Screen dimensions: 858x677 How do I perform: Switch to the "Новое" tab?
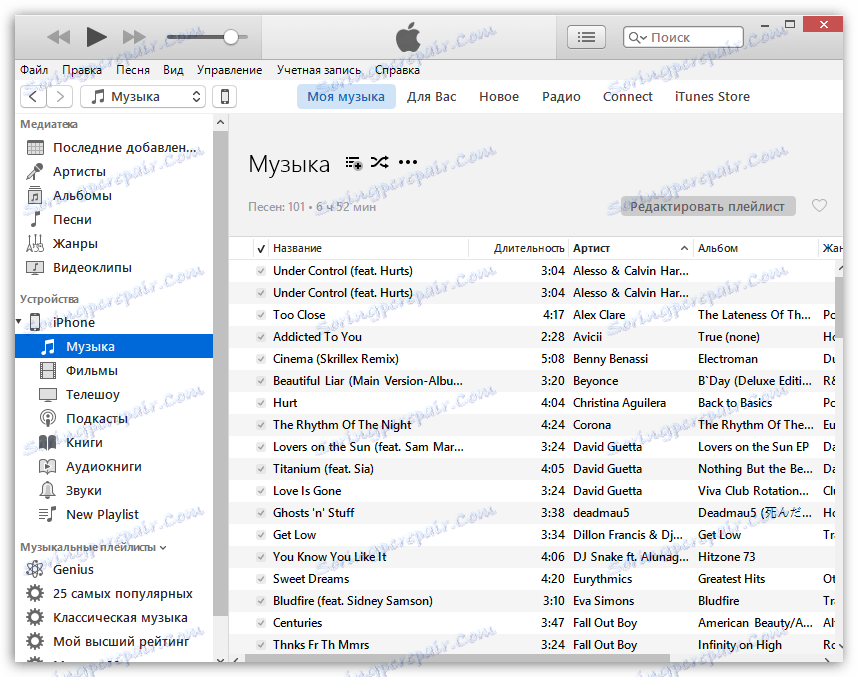pyautogui.click(x=498, y=97)
